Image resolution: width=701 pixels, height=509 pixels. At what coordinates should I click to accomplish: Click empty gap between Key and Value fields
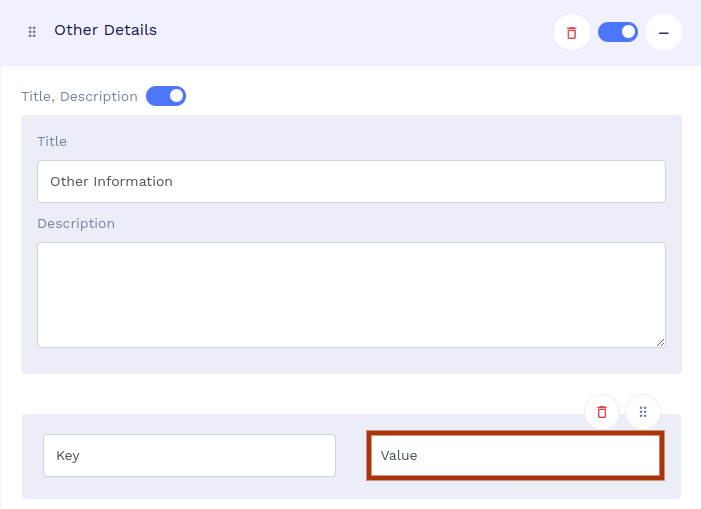point(351,456)
